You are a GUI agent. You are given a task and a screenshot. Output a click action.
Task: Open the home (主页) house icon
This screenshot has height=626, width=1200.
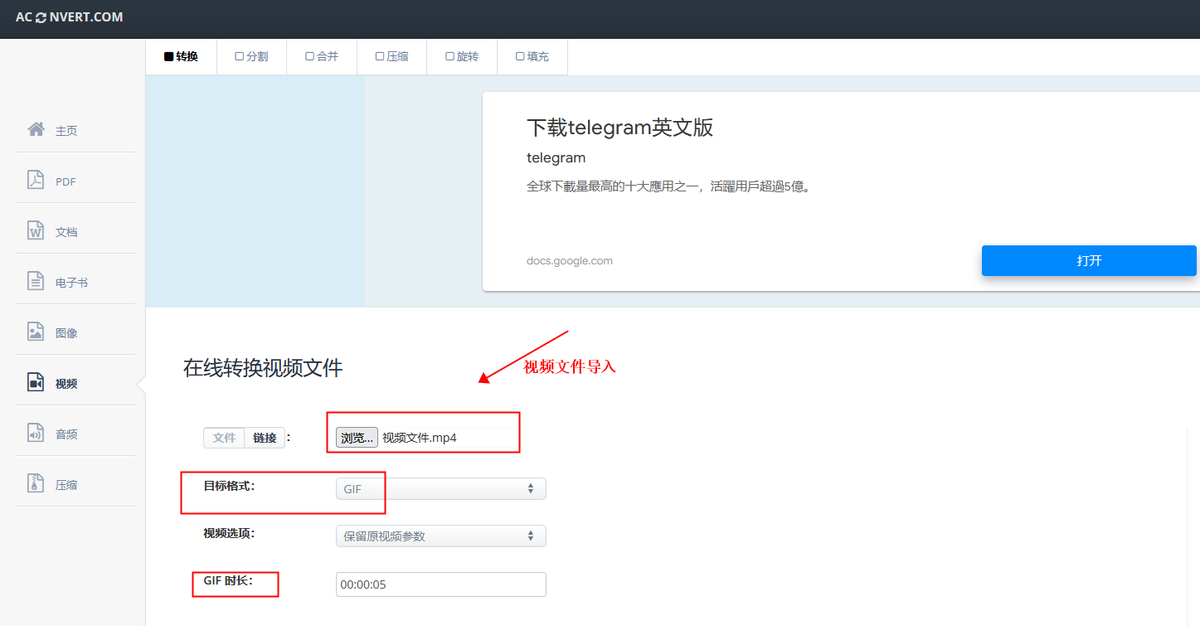(x=36, y=130)
